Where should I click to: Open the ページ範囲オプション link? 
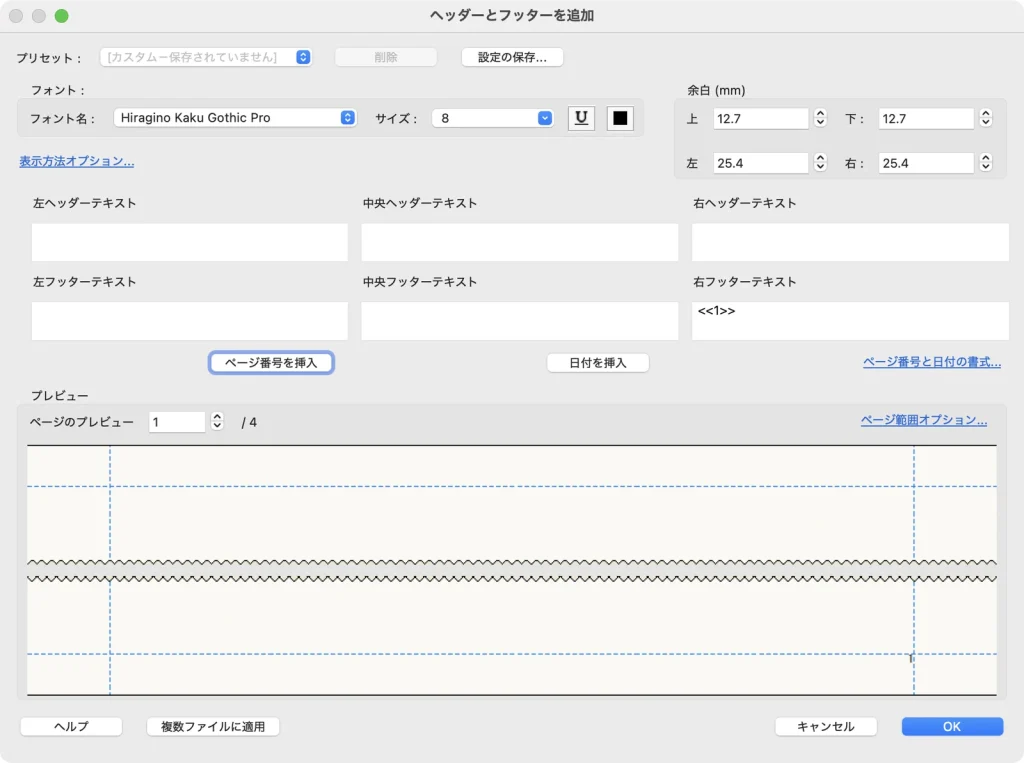click(x=923, y=420)
